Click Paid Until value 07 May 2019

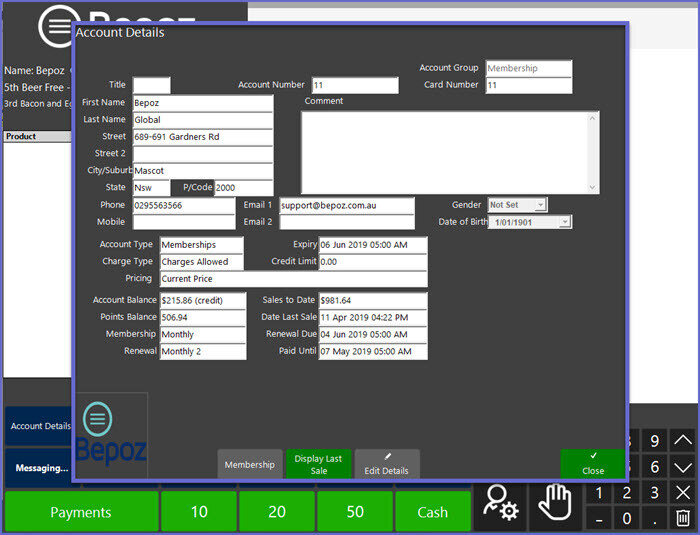[x=373, y=351]
